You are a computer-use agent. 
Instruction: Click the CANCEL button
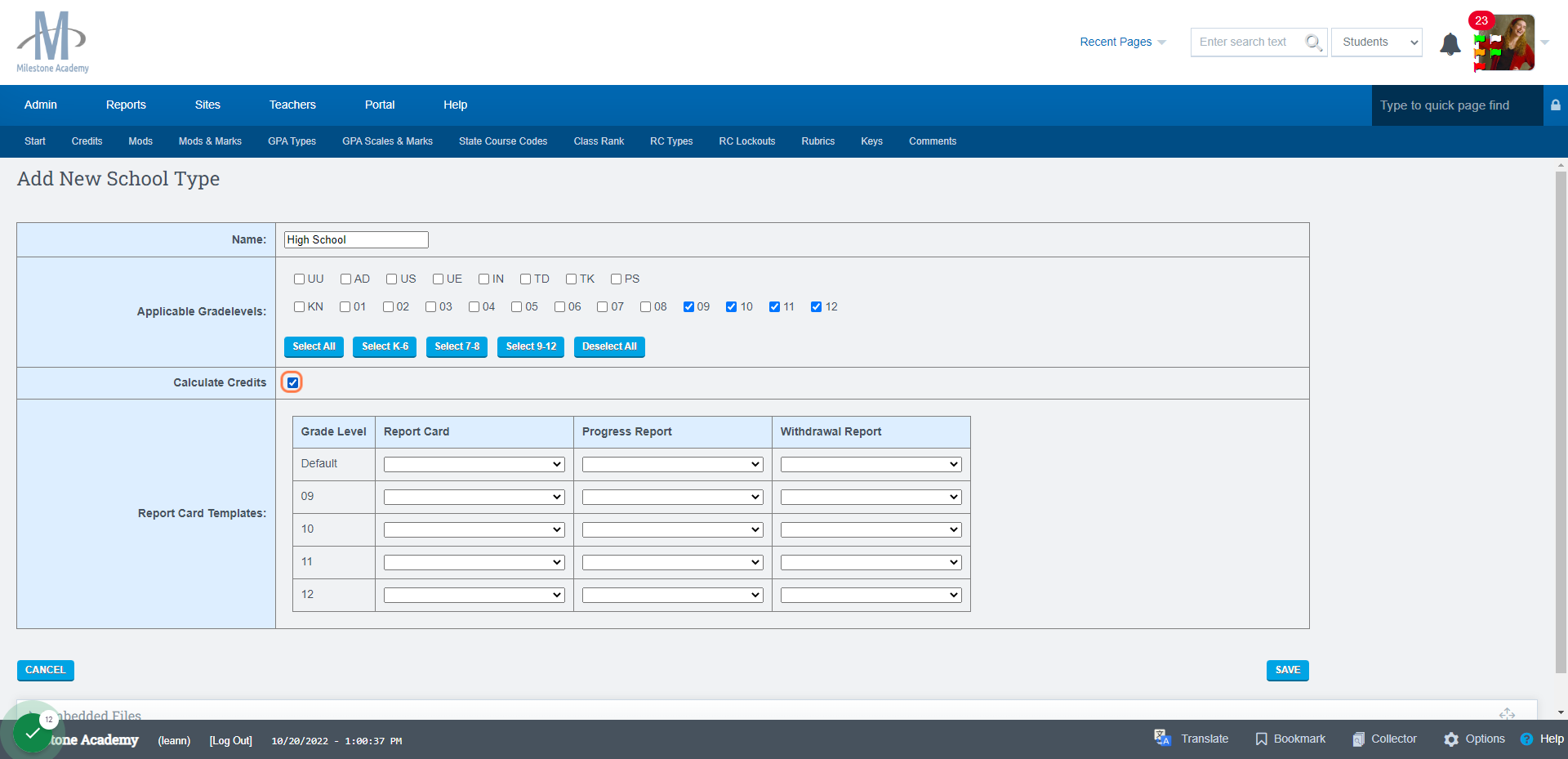[x=46, y=670]
